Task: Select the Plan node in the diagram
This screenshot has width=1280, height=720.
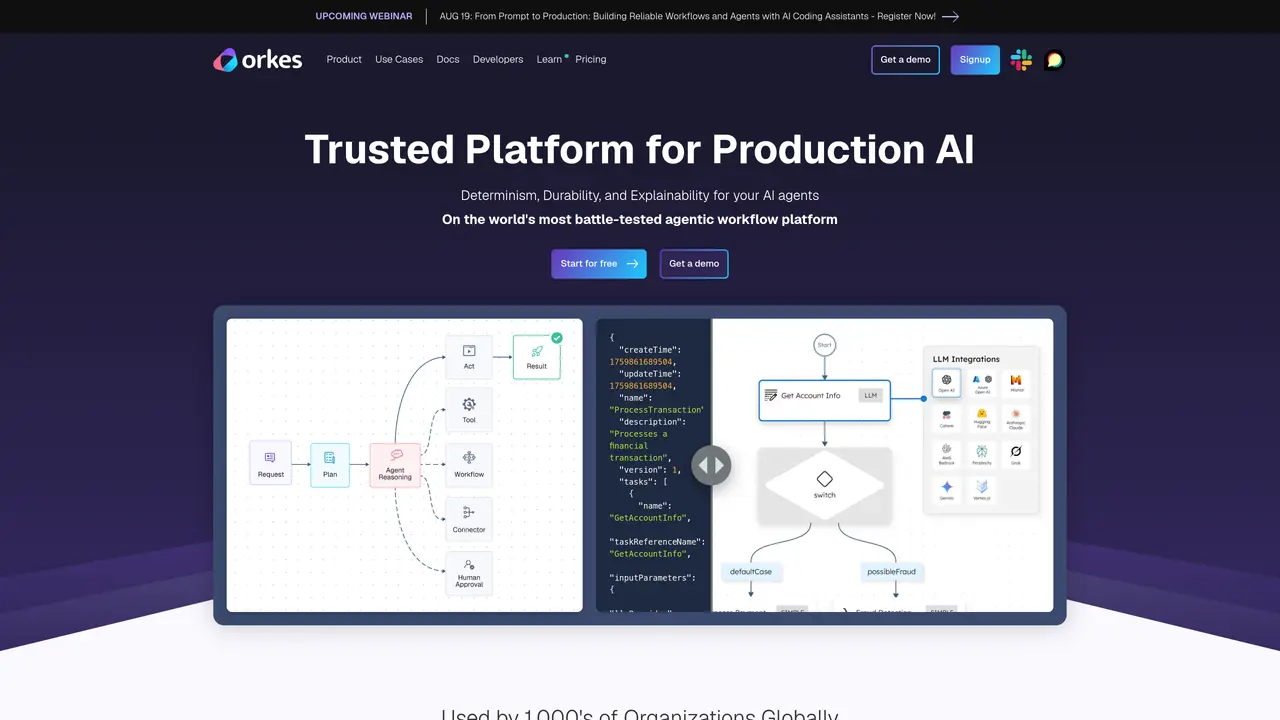Action: pyautogui.click(x=330, y=464)
